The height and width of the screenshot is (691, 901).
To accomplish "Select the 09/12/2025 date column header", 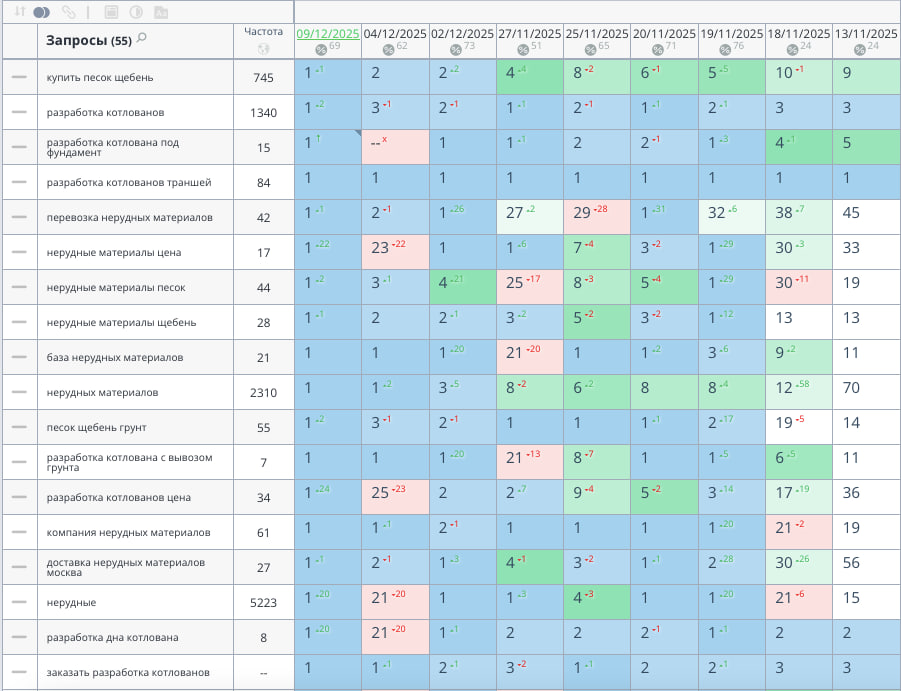I will pos(326,33).
